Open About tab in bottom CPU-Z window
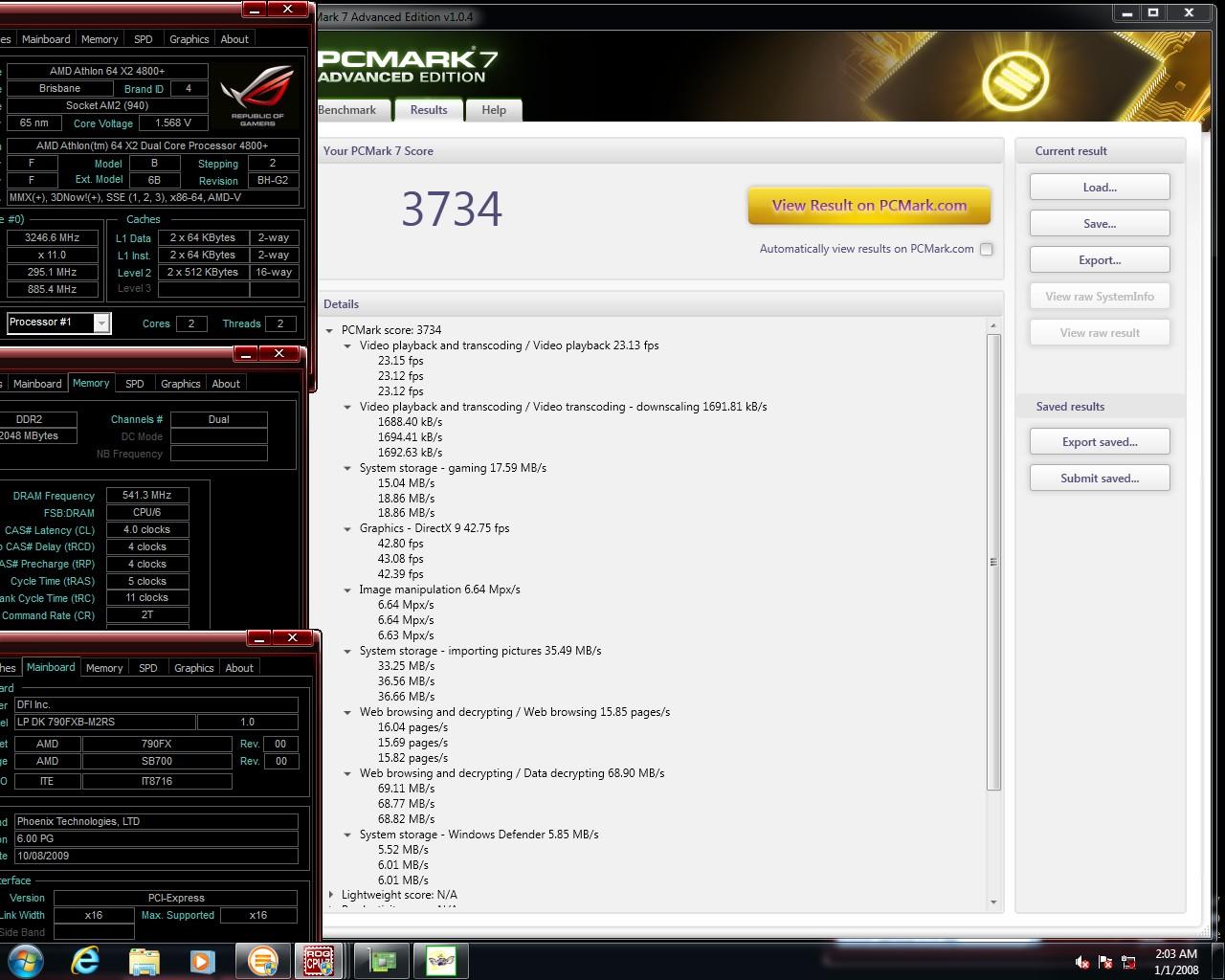The width and height of the screenshot is (1225, 980). click(x=239, y=668)
